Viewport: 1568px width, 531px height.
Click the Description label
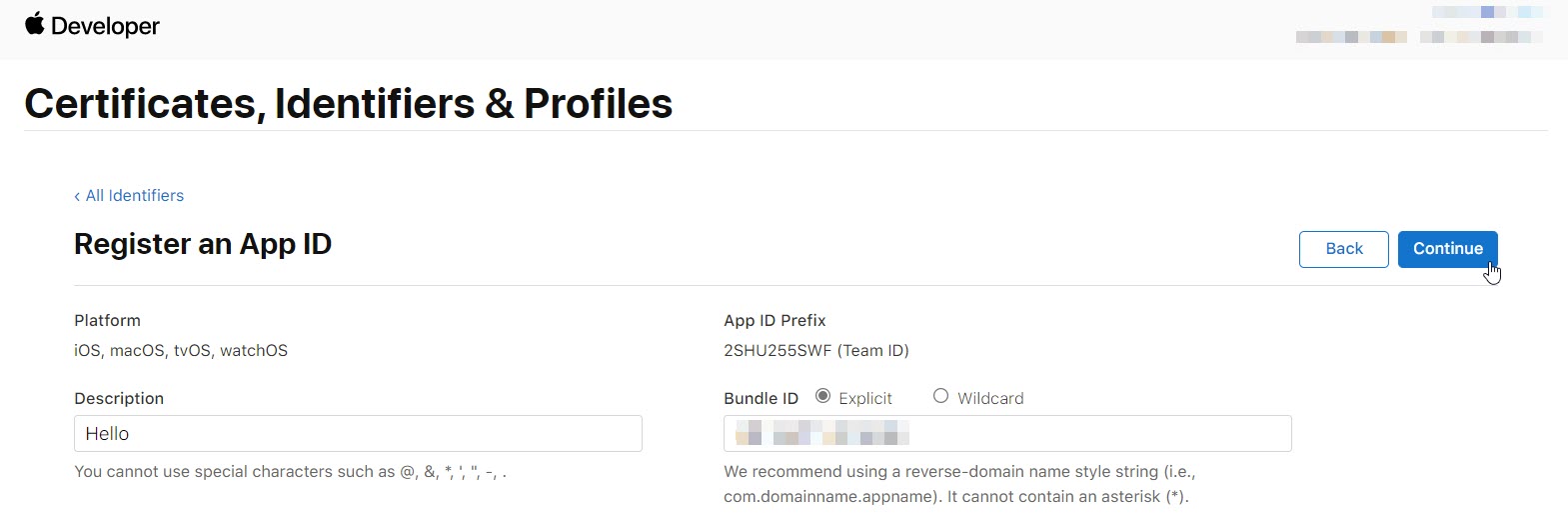click(119, 398)
